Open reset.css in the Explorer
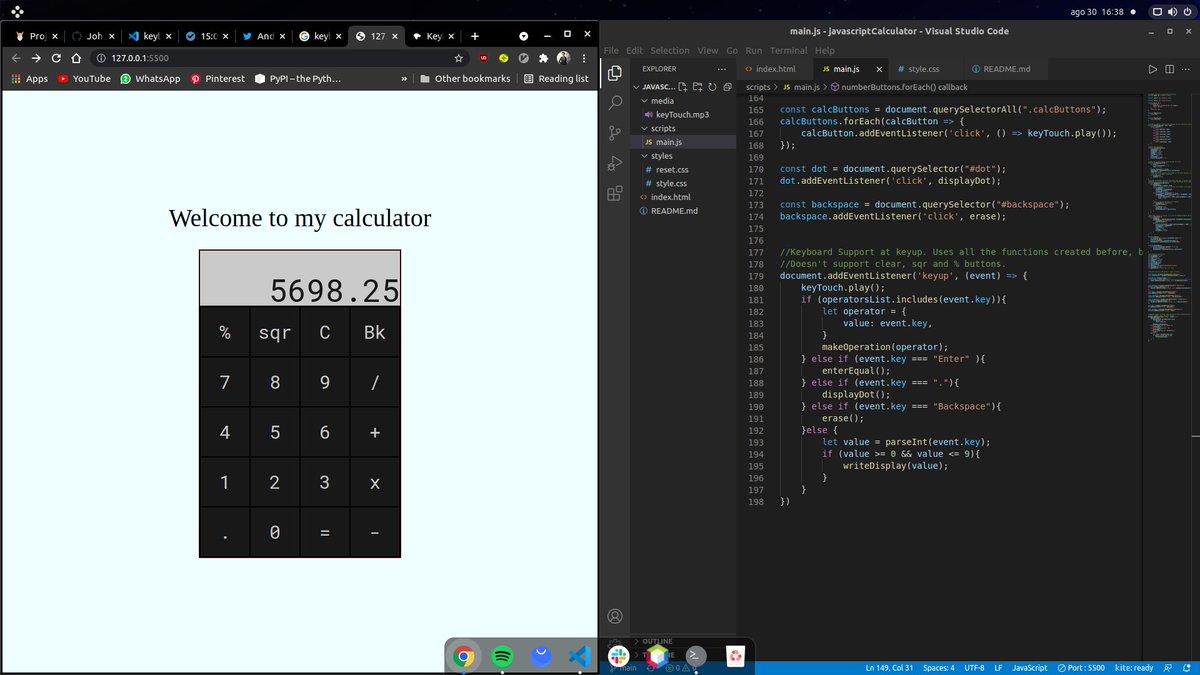Viewport: 1200px width, 675px height. tap(671, 170)
